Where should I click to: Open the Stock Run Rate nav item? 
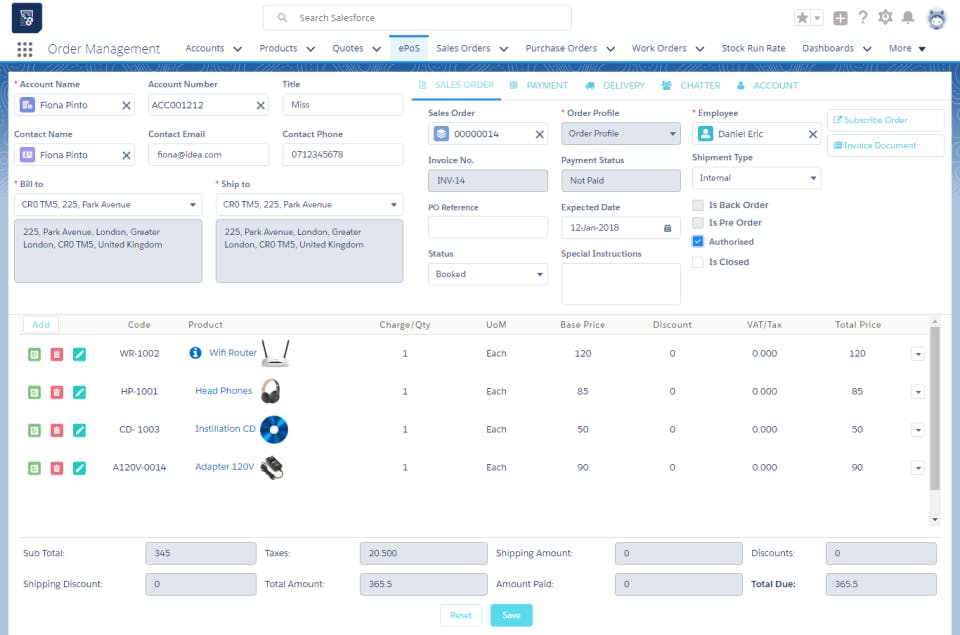753,48
